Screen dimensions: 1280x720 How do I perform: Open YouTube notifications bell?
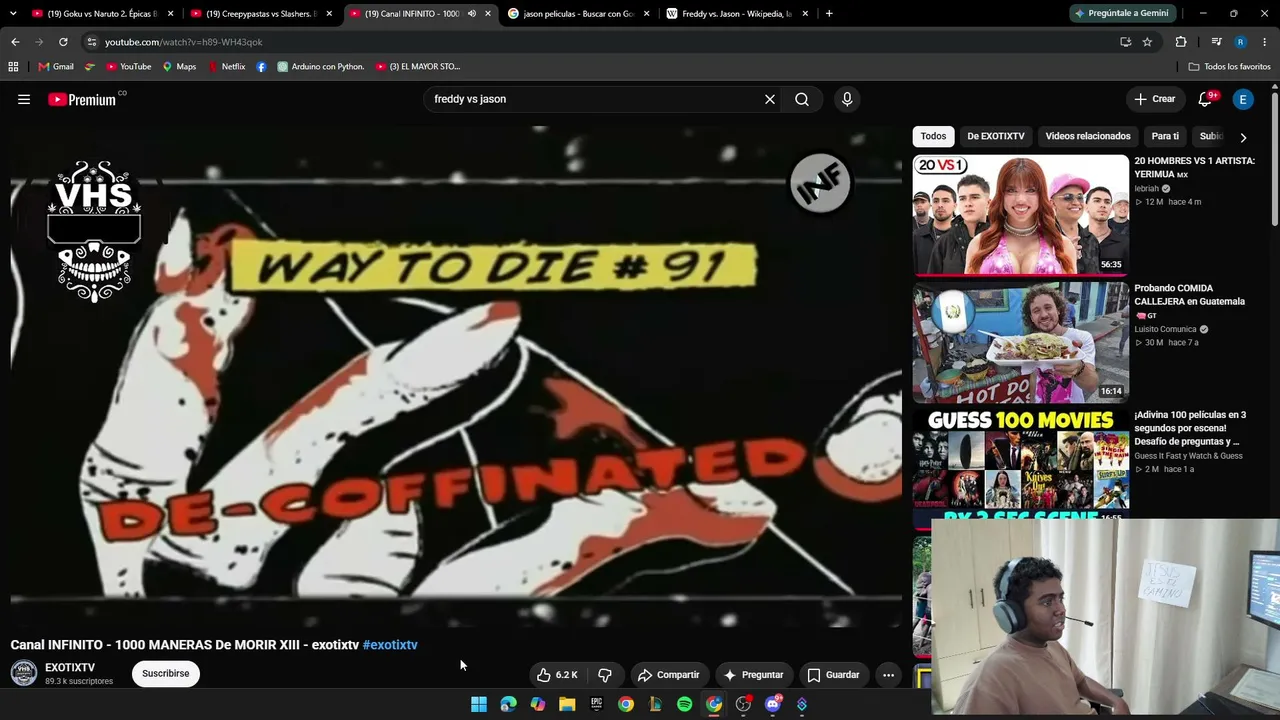coord(1206,99)
